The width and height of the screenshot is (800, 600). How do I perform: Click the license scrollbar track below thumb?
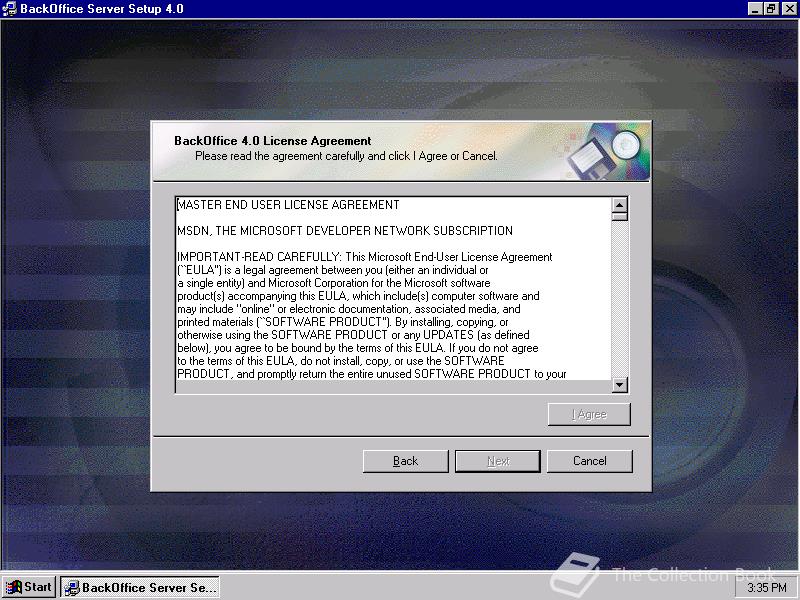tap(619, 299)
